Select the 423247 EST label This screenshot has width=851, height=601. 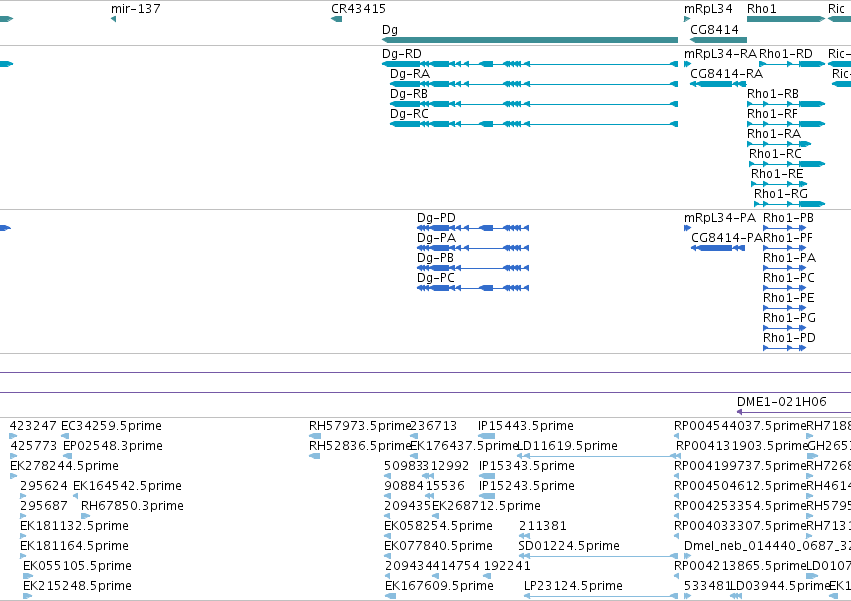coord(33,426)
